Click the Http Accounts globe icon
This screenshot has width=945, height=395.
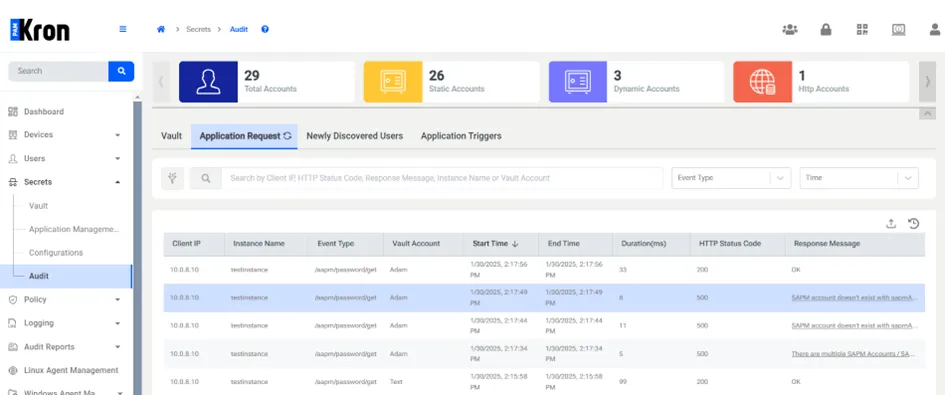(x=762, y=82)
